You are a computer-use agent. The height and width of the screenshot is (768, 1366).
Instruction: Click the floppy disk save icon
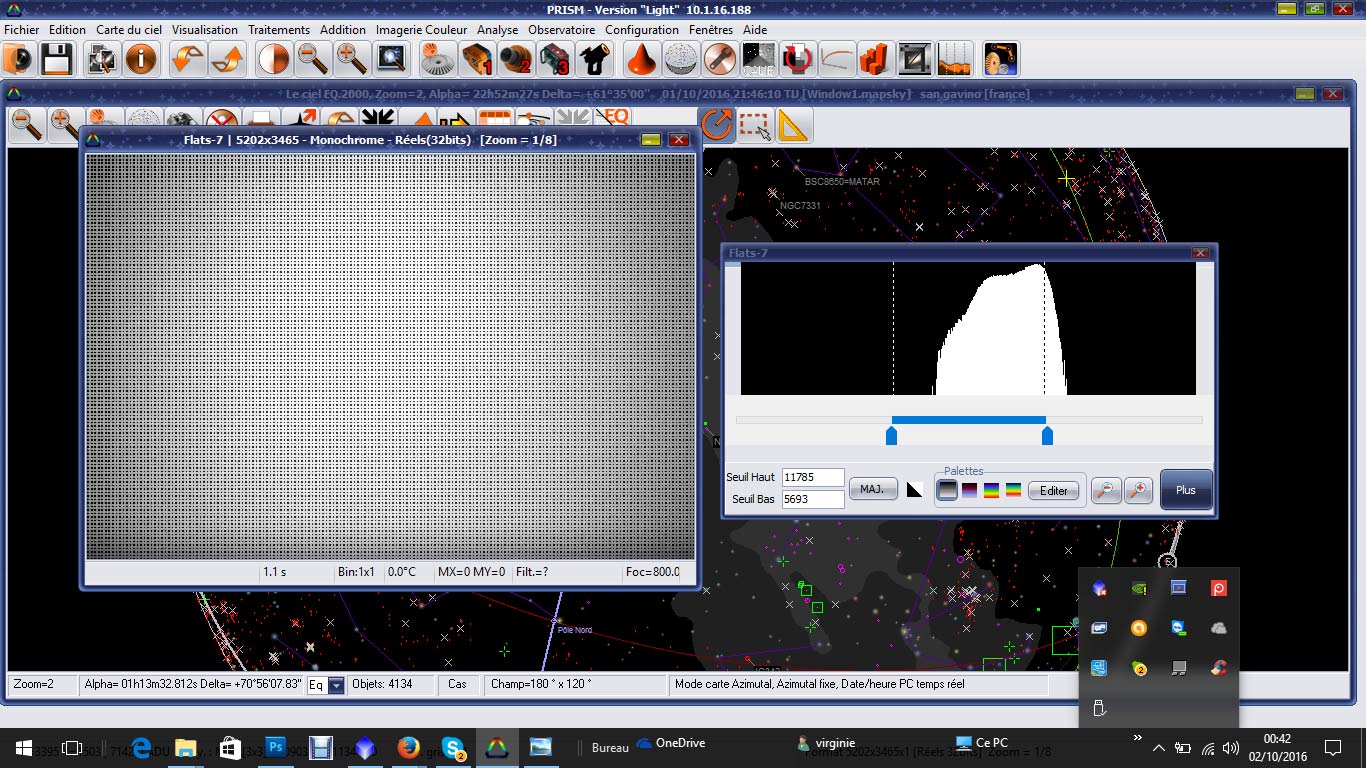(56, 59)
